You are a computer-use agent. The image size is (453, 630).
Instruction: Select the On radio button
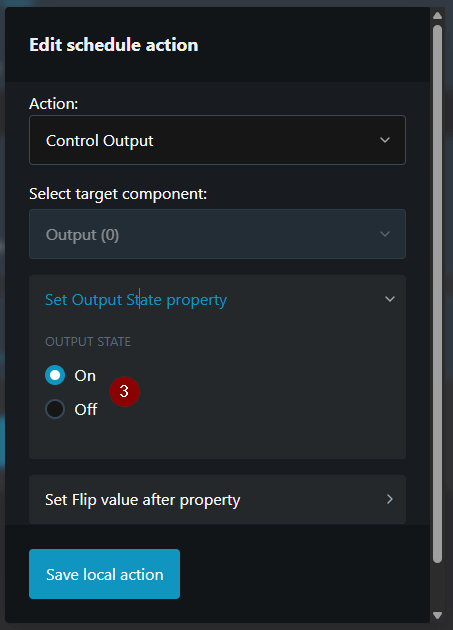point(55,375)
